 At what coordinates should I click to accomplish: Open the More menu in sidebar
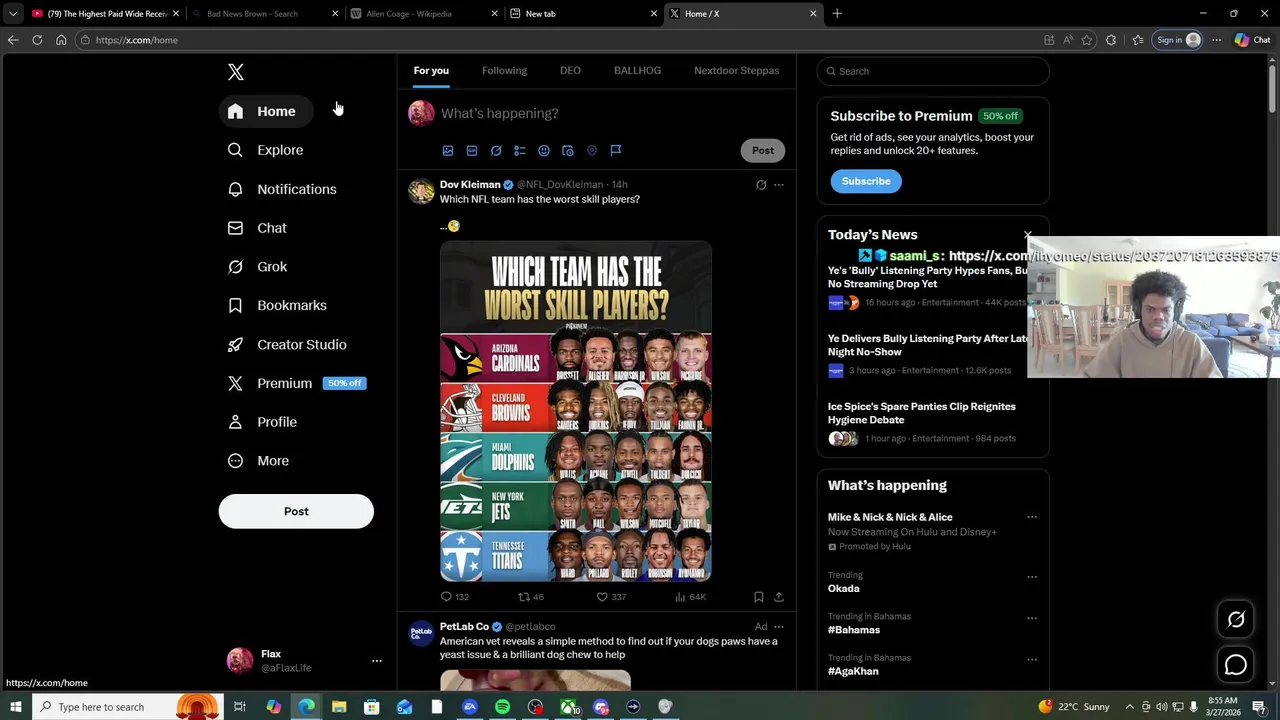[259, 461]
